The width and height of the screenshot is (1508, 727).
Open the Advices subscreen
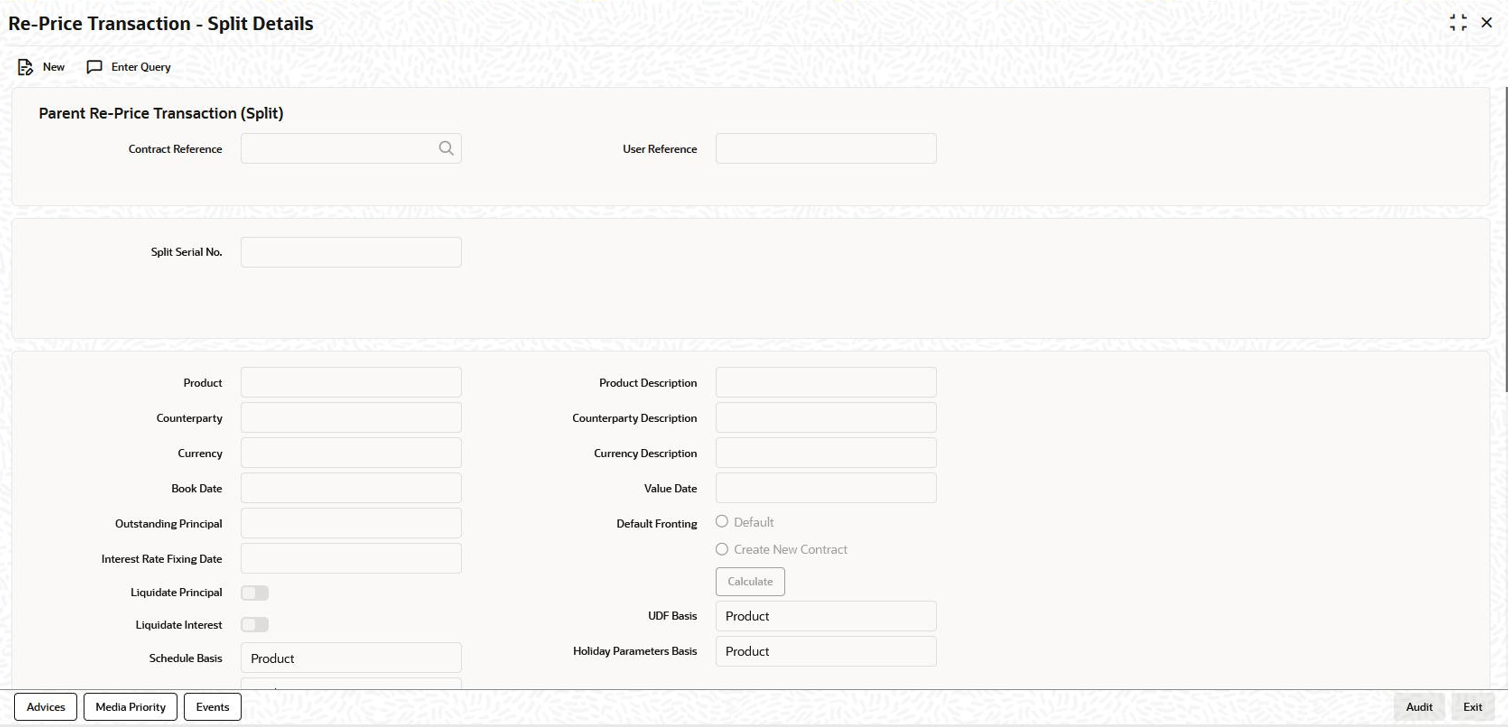(x=46, y=707)
